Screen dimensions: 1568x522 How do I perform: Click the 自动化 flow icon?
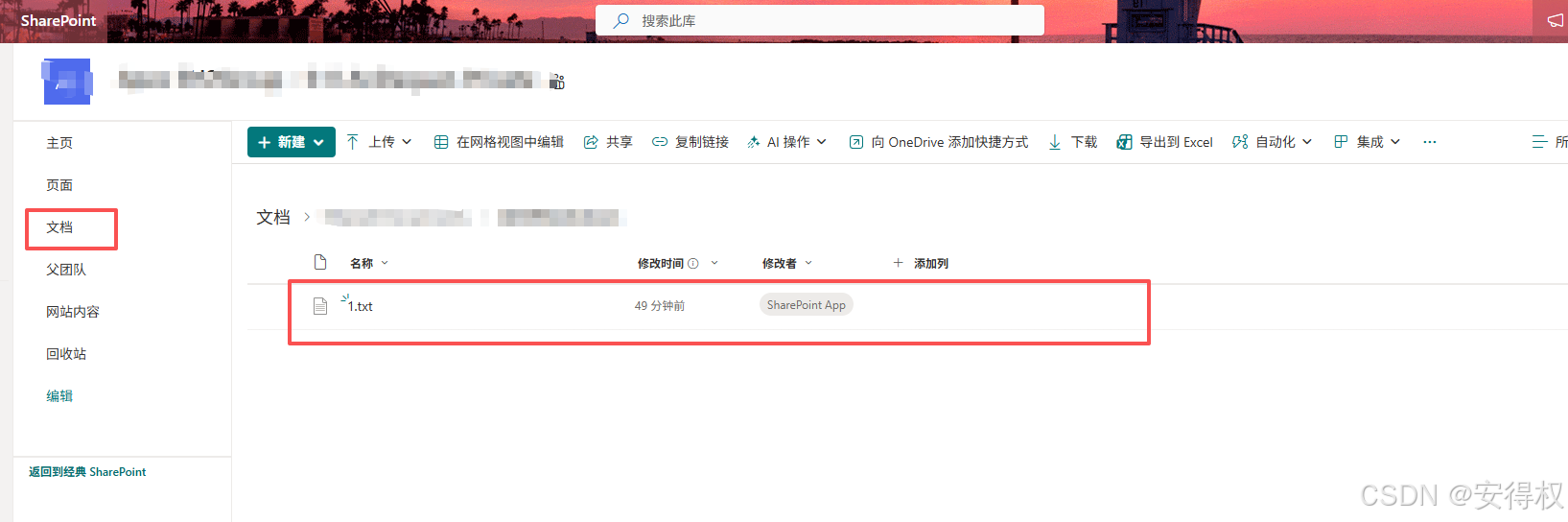click(x=1240, y=142)
